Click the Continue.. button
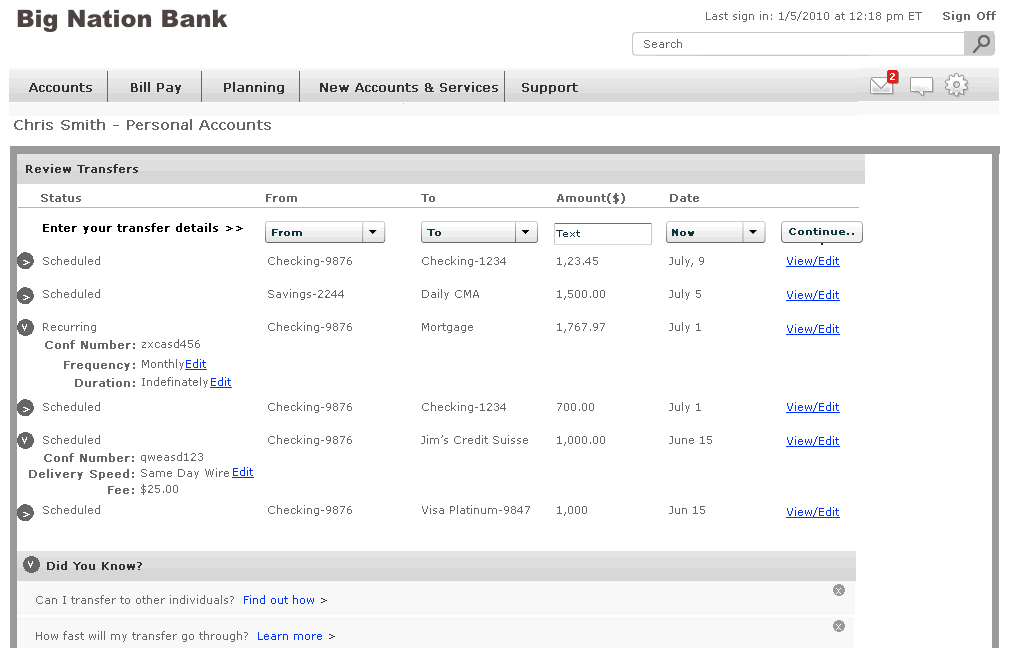This screenshot has height=648, width=1012. 822,232
